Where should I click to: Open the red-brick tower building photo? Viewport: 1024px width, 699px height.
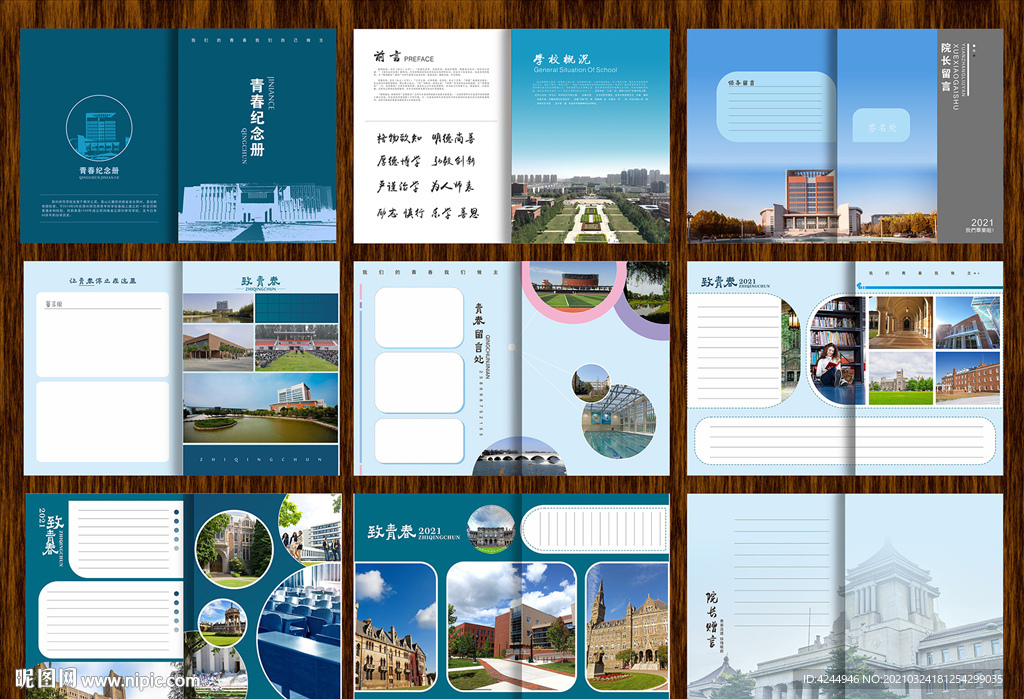[811, 203]
